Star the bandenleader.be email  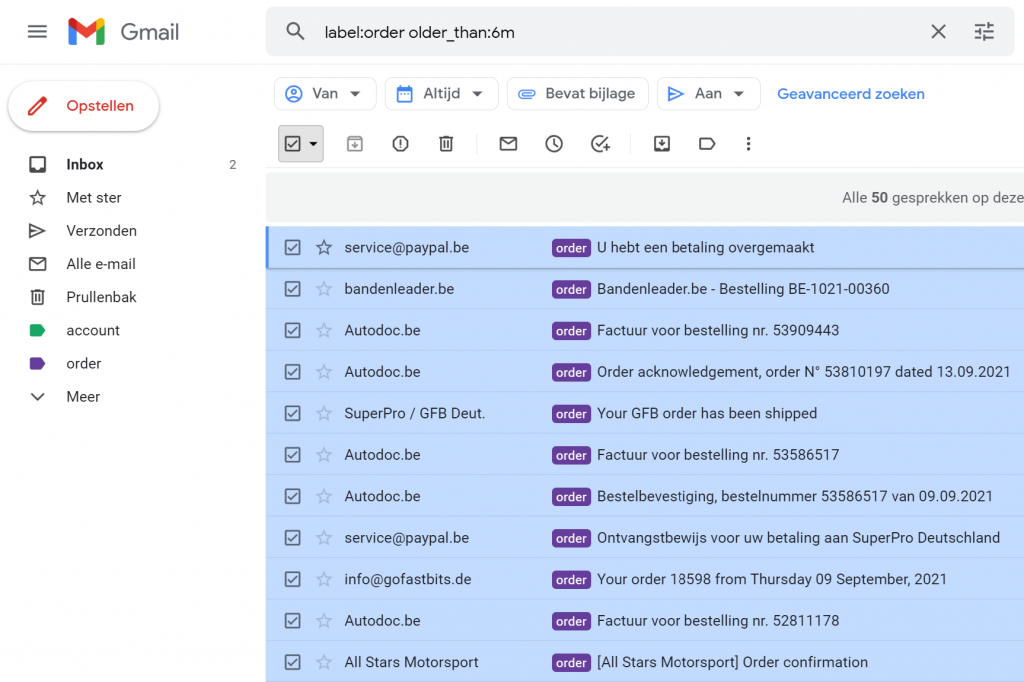(324, 289)
